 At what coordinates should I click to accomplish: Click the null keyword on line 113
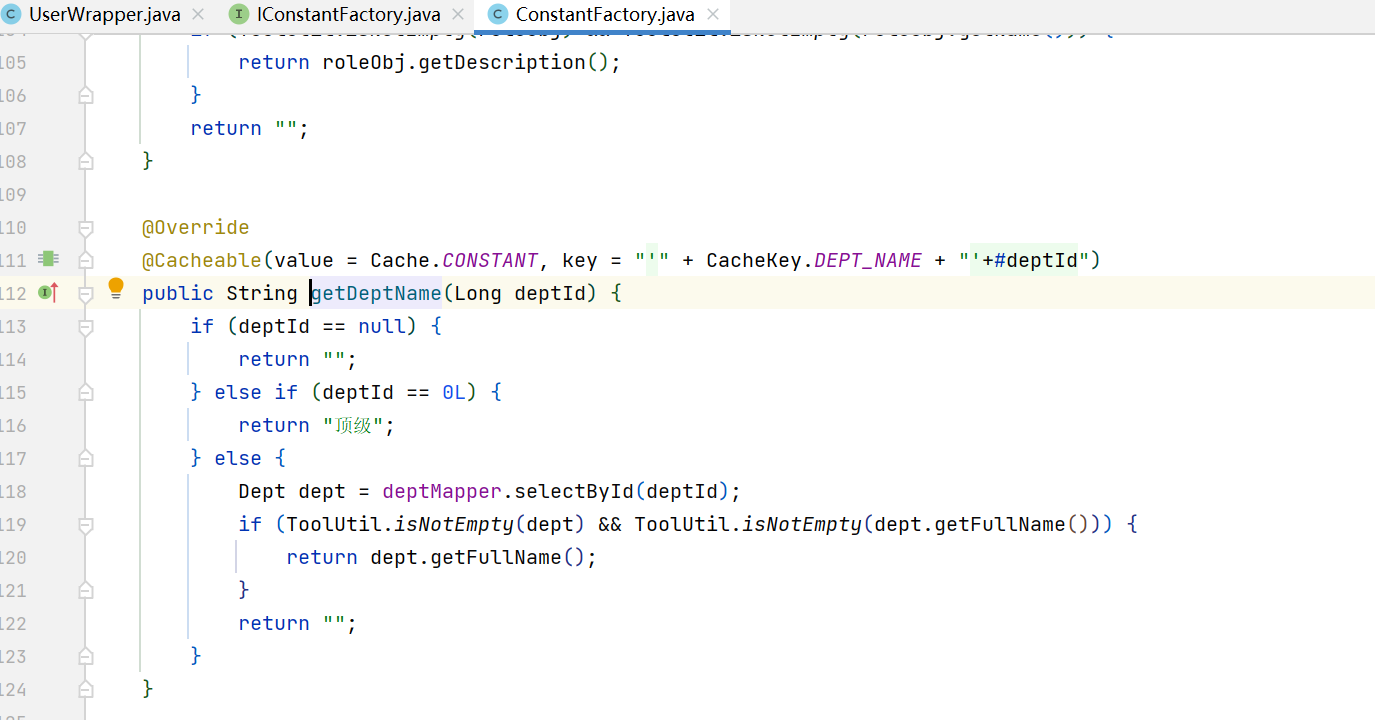[x=382, y=326]
